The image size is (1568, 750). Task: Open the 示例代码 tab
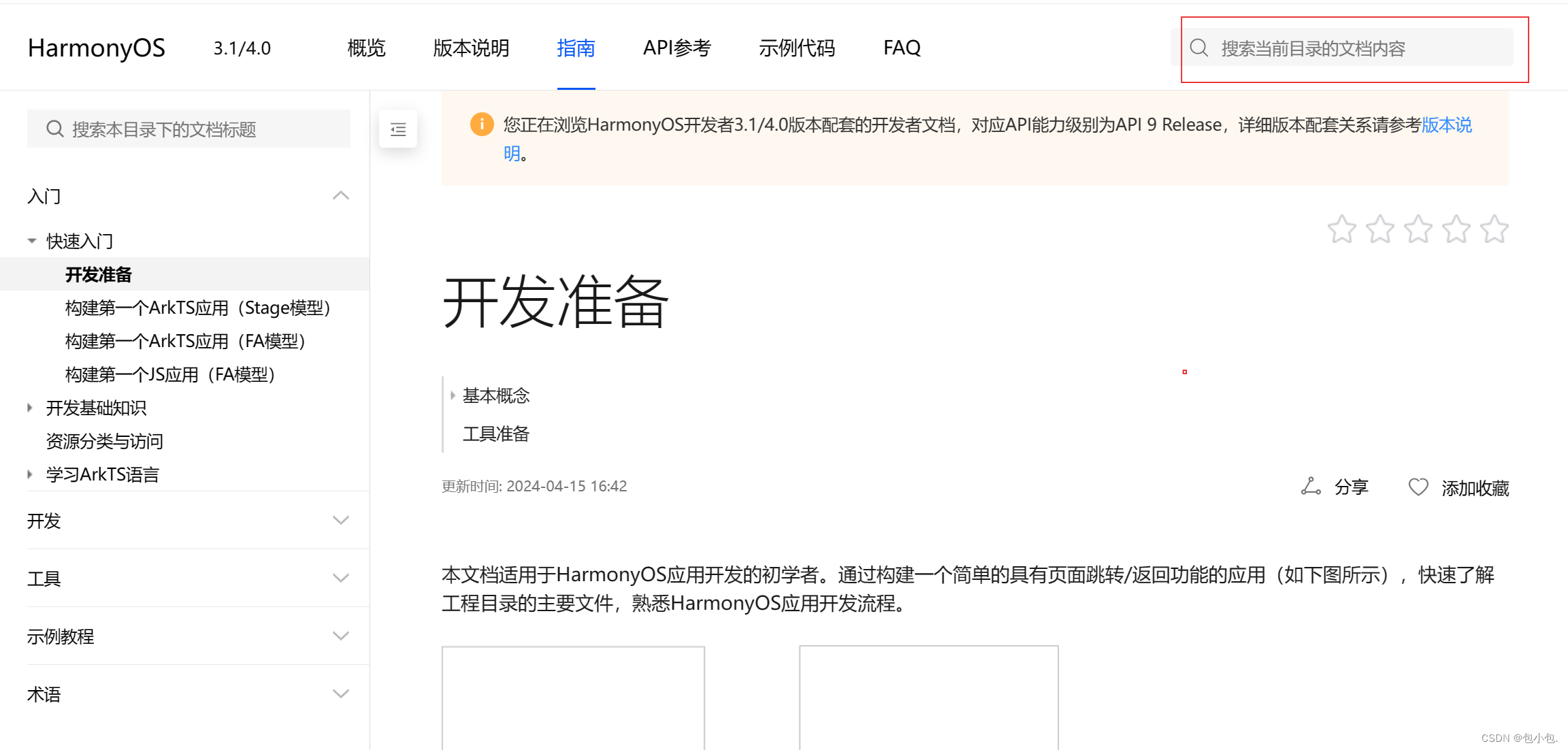796,48
